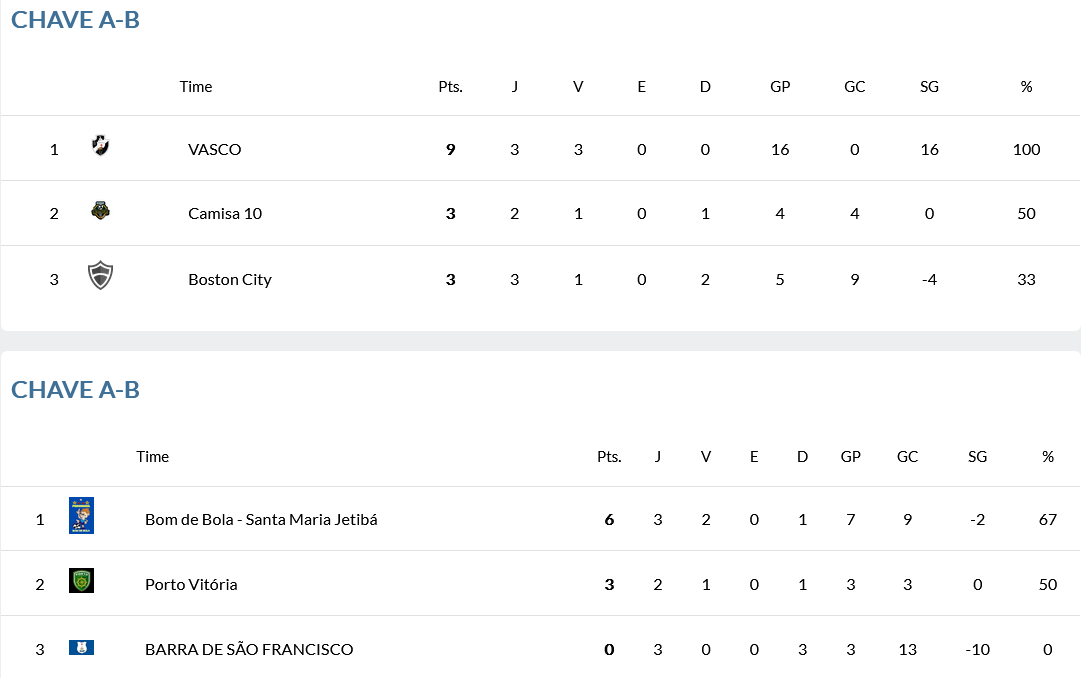Open Bom de Bola - Santa Maria Jetibá

click(x=261, y=520)
